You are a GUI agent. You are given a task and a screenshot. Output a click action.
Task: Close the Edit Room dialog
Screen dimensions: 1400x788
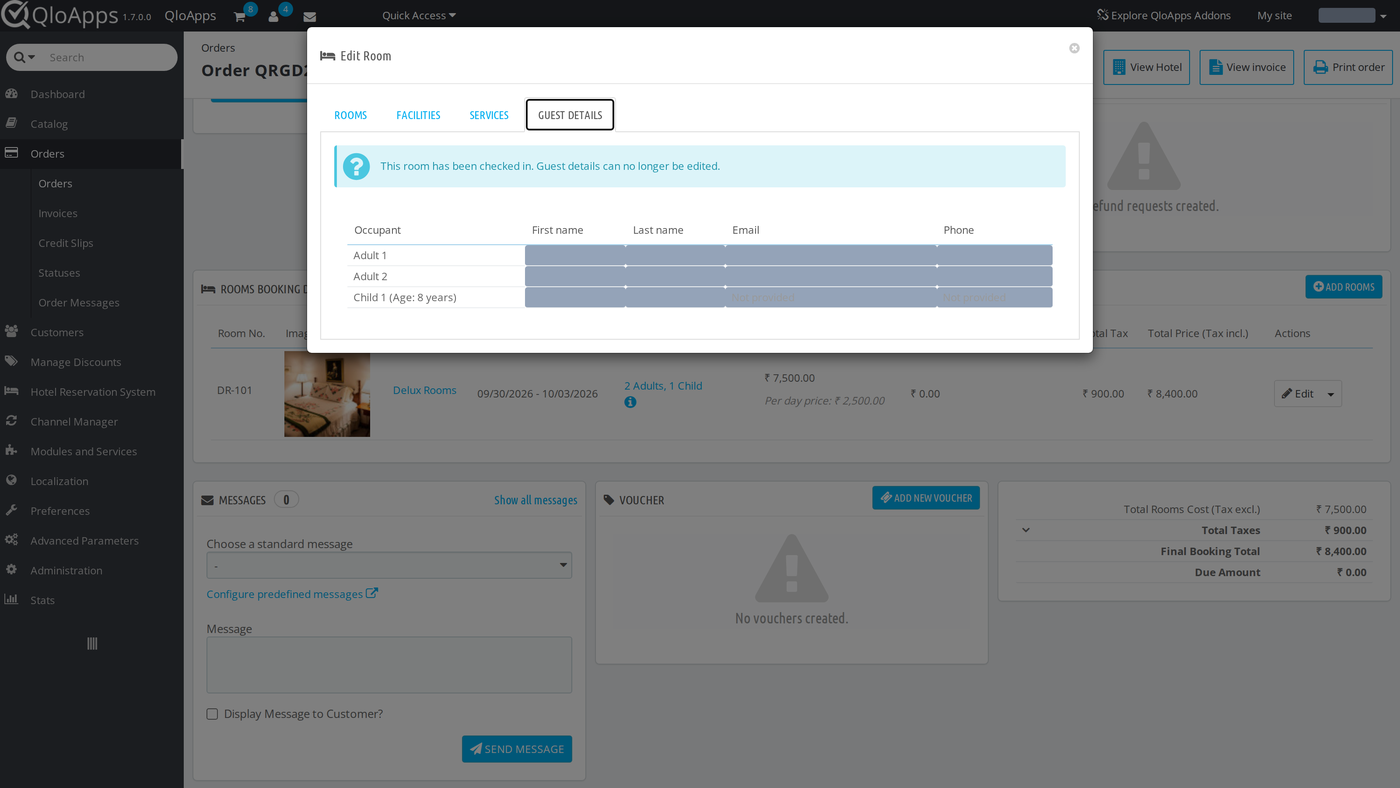pos(1074,48)
